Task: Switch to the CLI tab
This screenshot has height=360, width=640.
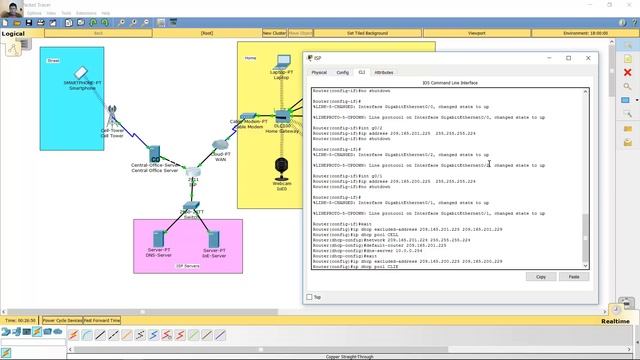Action: coord(362,72)
